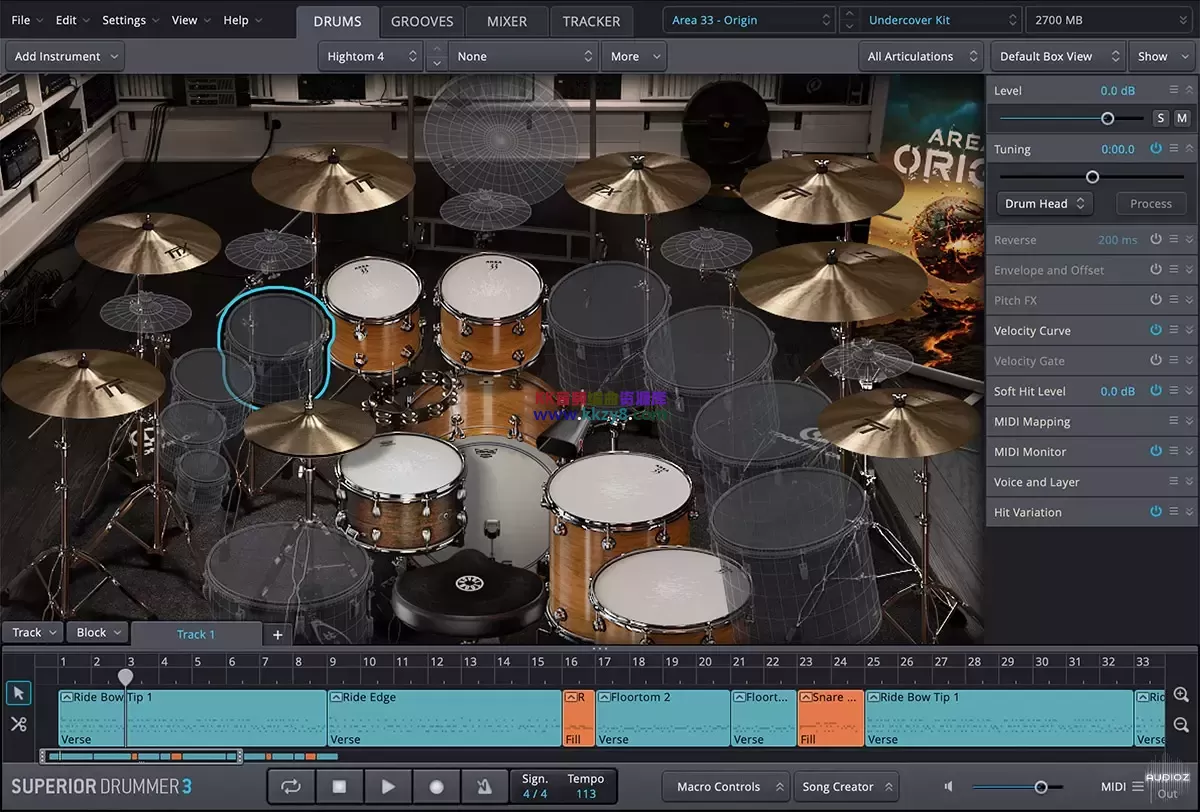This screenshot has width=1200, height=812.
Task: Open the Drum Head tuning dropdown
Action: pyautogui.click(x=1045, y=203)
